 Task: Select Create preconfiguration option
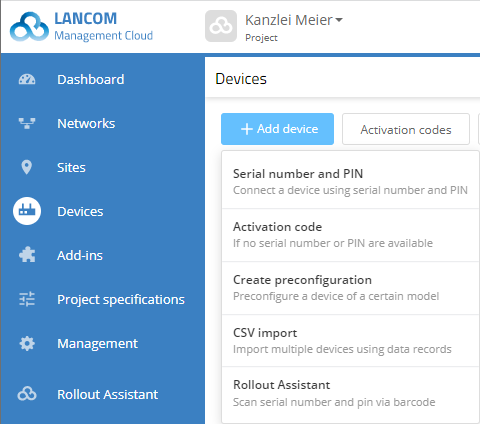coord(350,288)
